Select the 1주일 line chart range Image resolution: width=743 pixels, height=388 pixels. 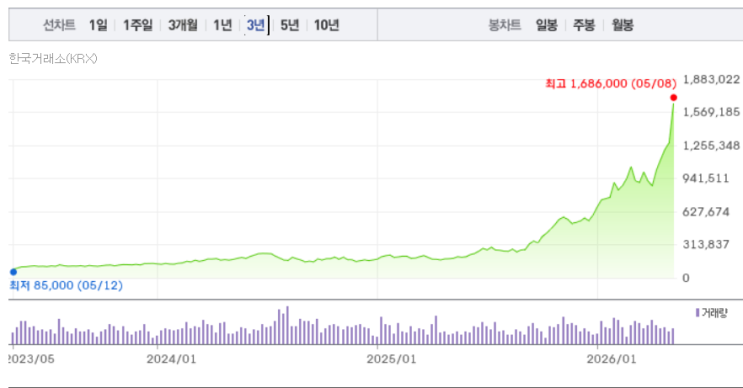pos(138,25)
